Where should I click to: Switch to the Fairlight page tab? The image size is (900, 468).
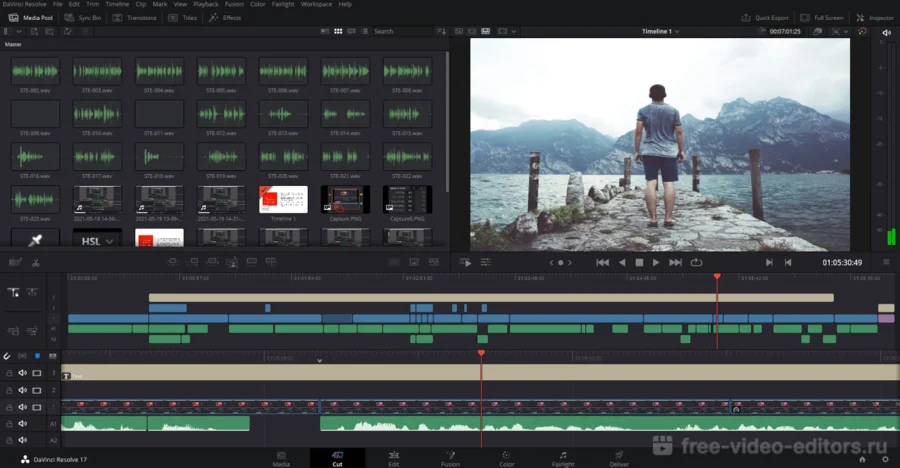click(x=563, y=458)
